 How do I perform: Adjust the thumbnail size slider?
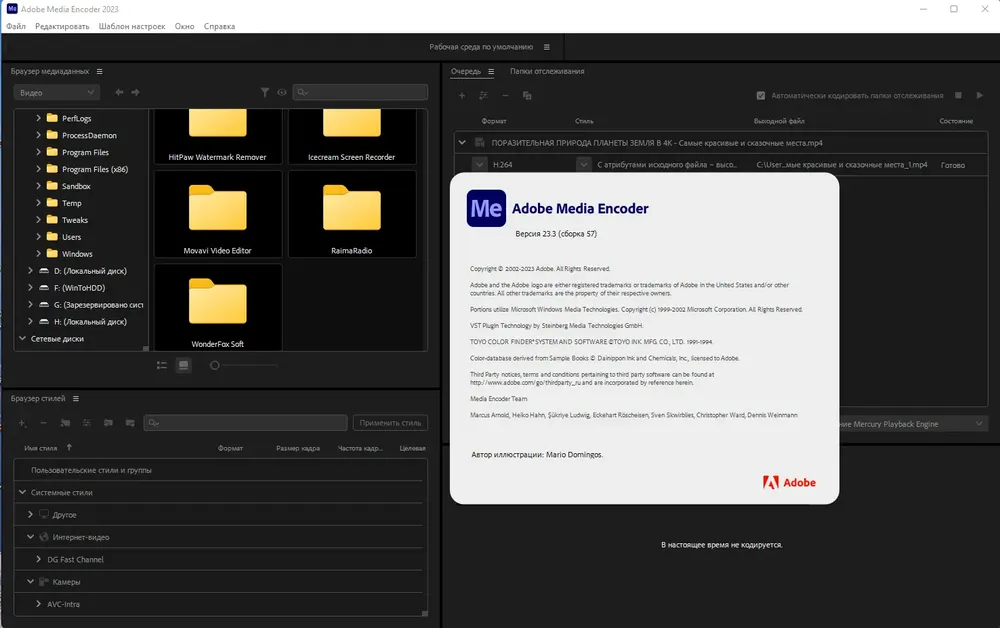215,365
